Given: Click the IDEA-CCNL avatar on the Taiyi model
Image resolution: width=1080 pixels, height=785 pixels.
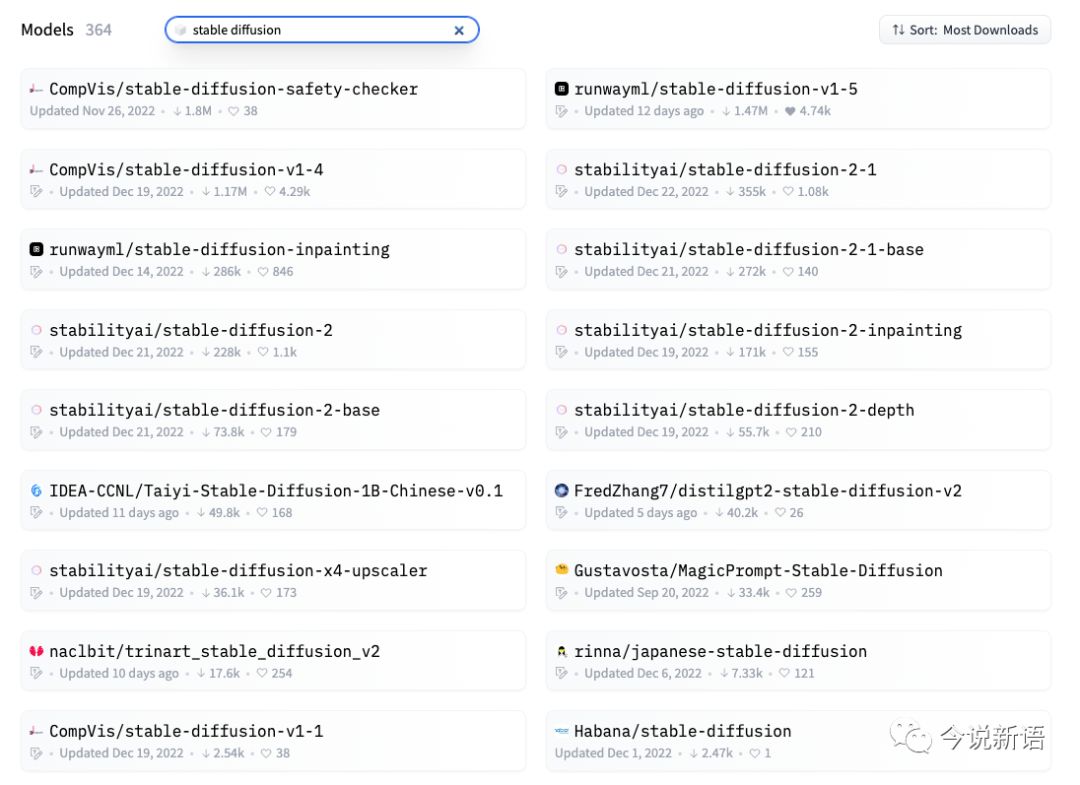Looking at the screenshot, I should (x=37, y=490).
